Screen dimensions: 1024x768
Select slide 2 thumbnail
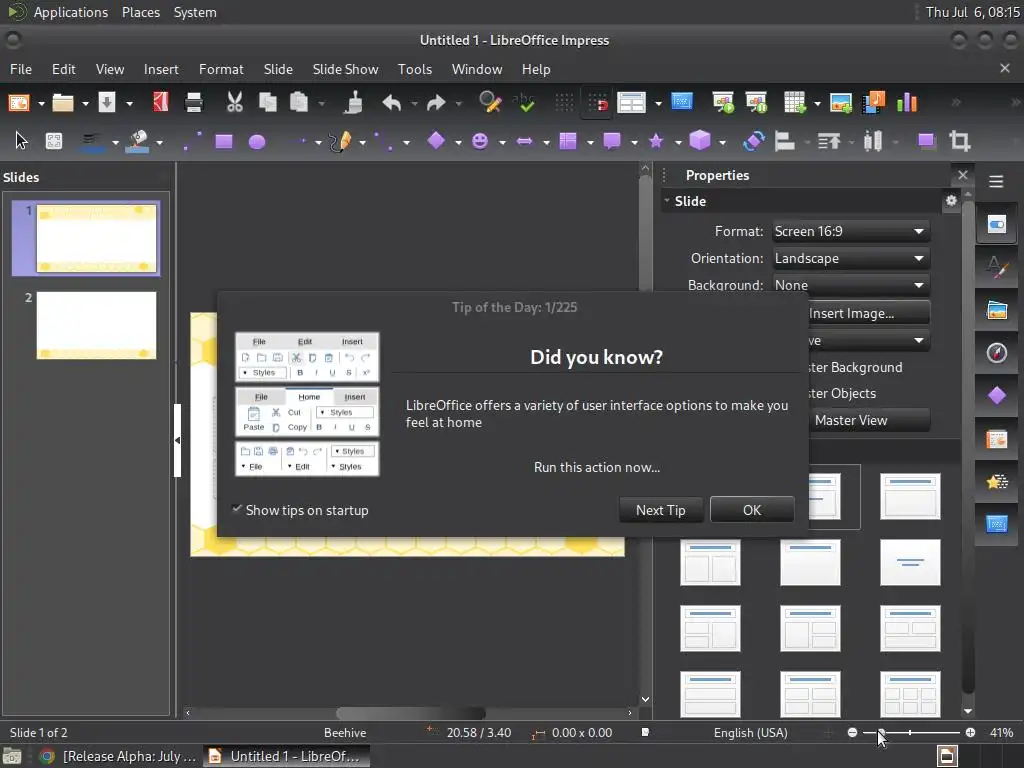pyautogui.click(x=96, y=325)
